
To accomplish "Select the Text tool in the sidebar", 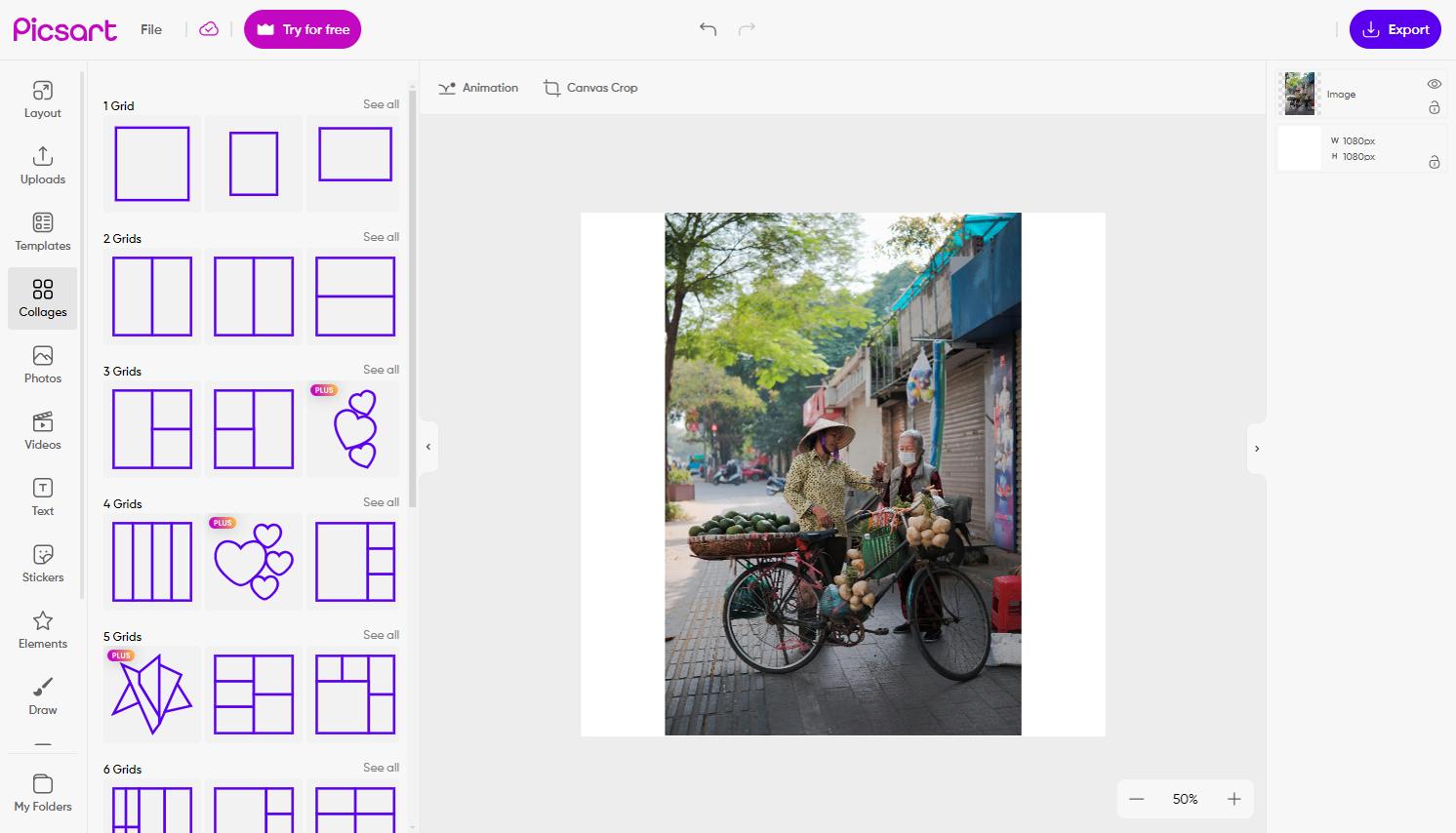I will pyautogui.click(x=42, y=496).
